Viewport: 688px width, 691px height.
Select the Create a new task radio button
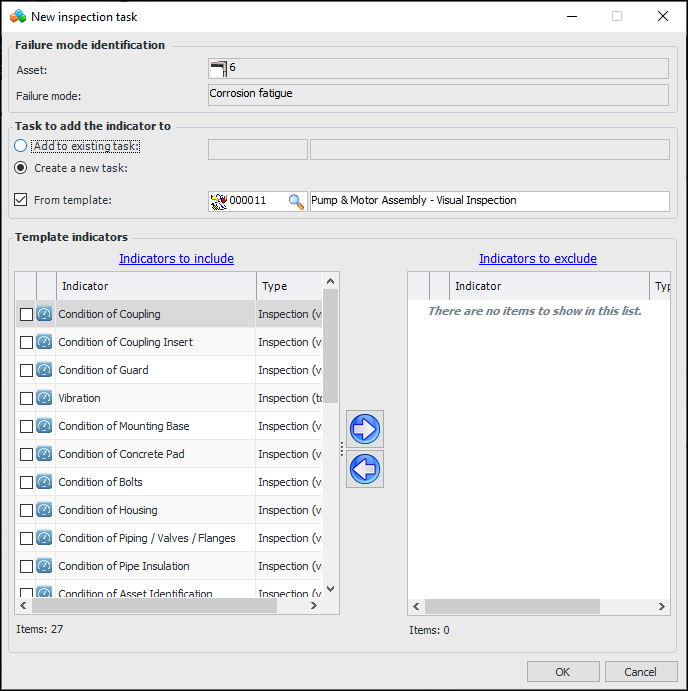[21, 168]
